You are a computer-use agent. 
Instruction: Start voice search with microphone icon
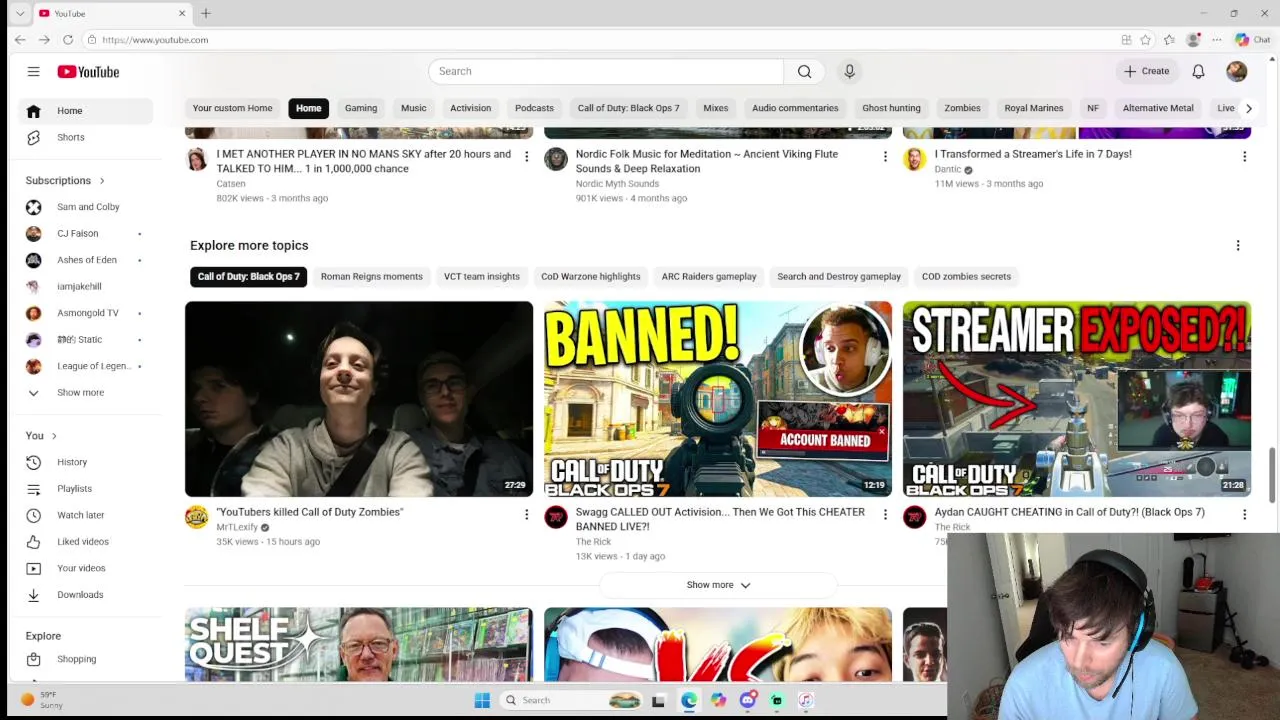click(849, 71)
